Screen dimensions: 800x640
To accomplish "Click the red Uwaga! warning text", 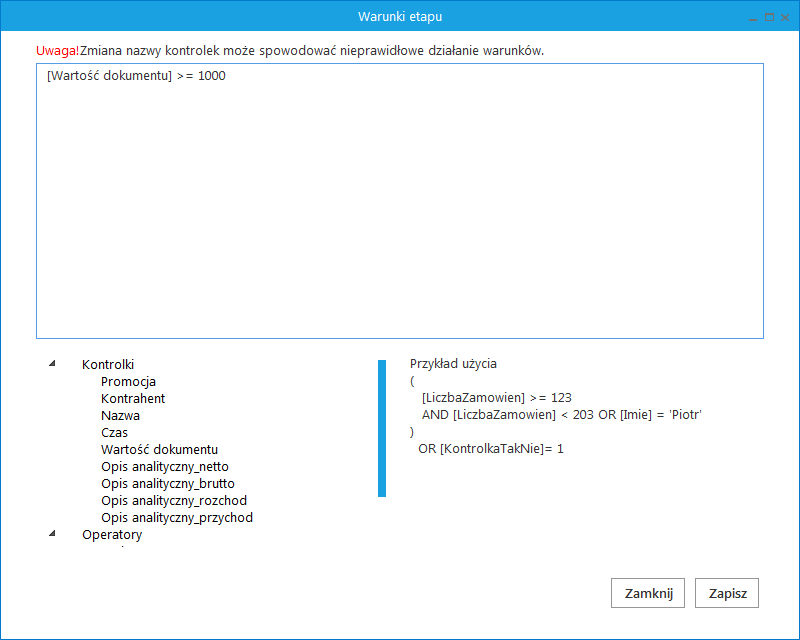I will click(58, 51).
